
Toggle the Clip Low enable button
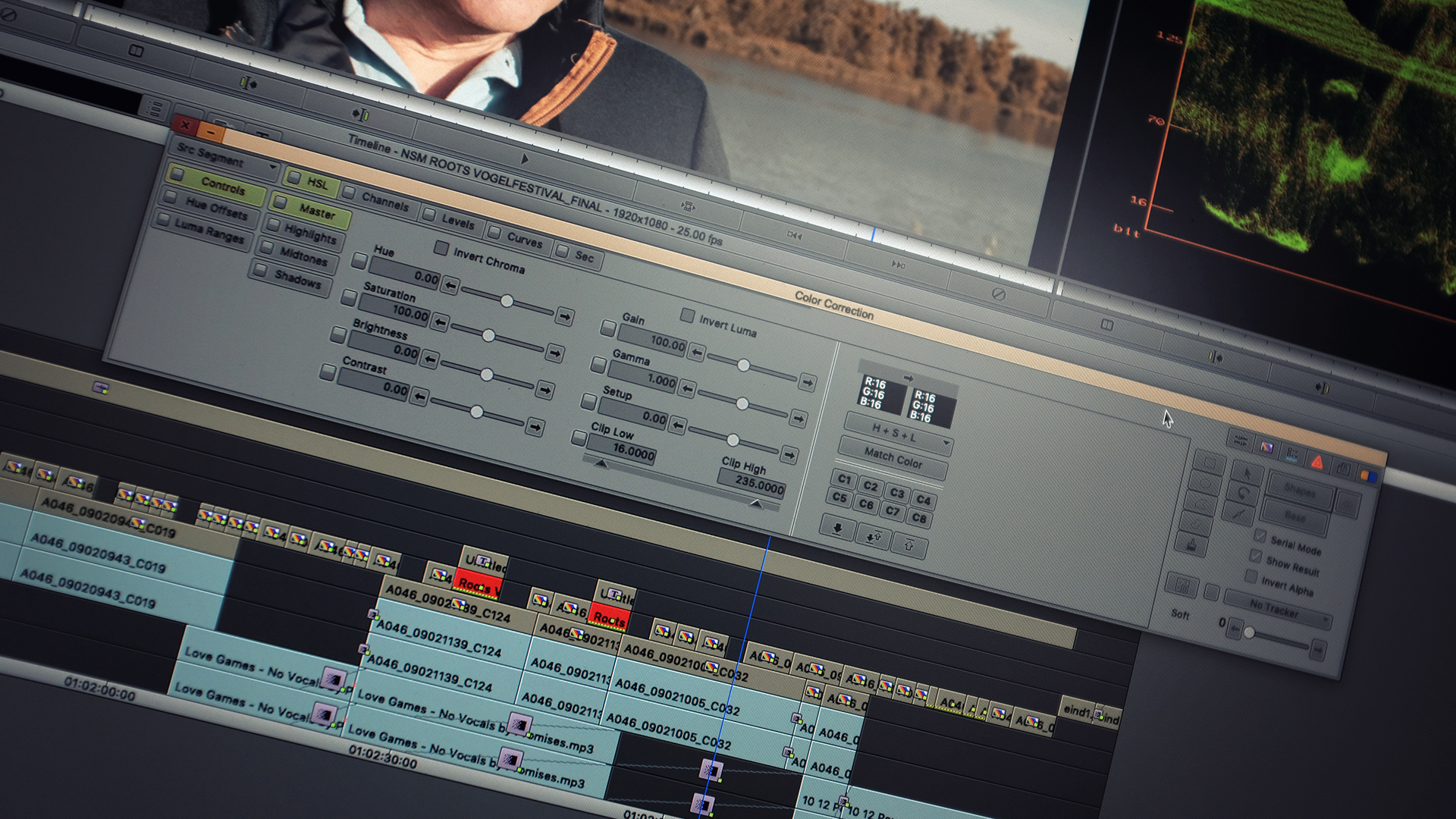click(x=579, y=438)
